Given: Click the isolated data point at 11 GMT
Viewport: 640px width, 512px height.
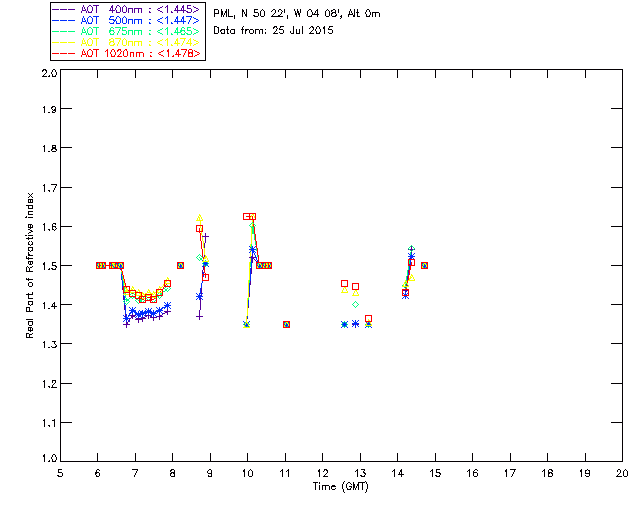Looking at the screenshot, I should [x=287, y=325].
